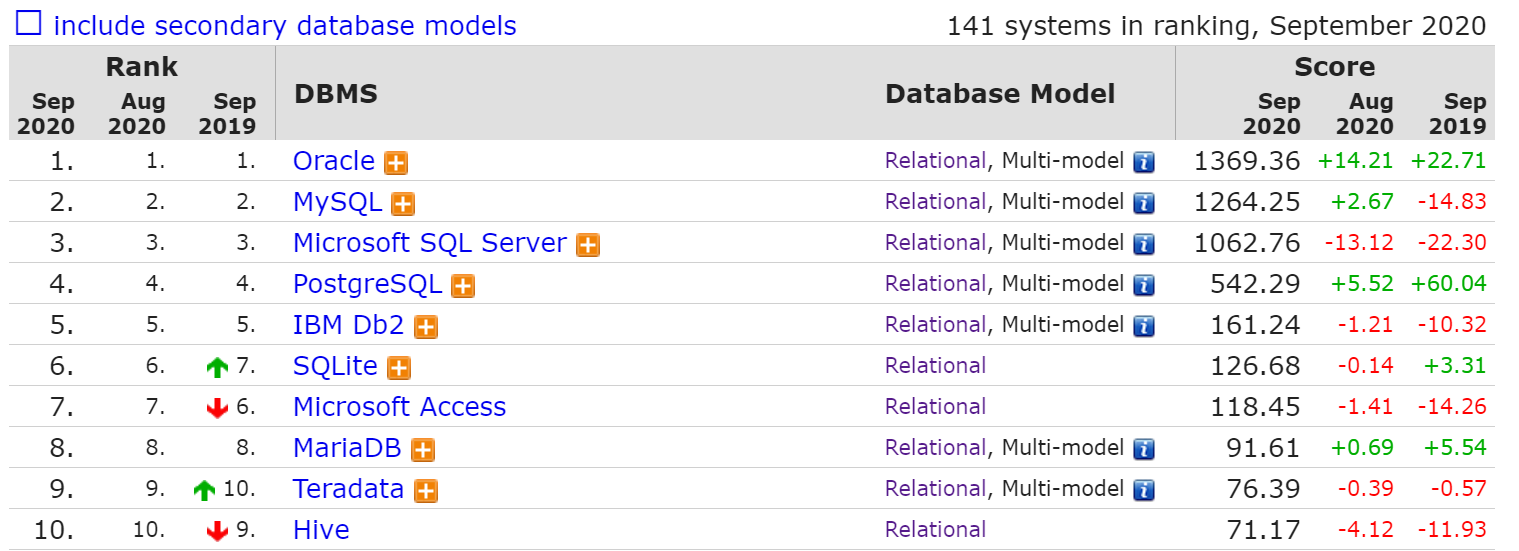The image size is (1519, 551).
Task: Open the Teradata link
Action: 348,489
